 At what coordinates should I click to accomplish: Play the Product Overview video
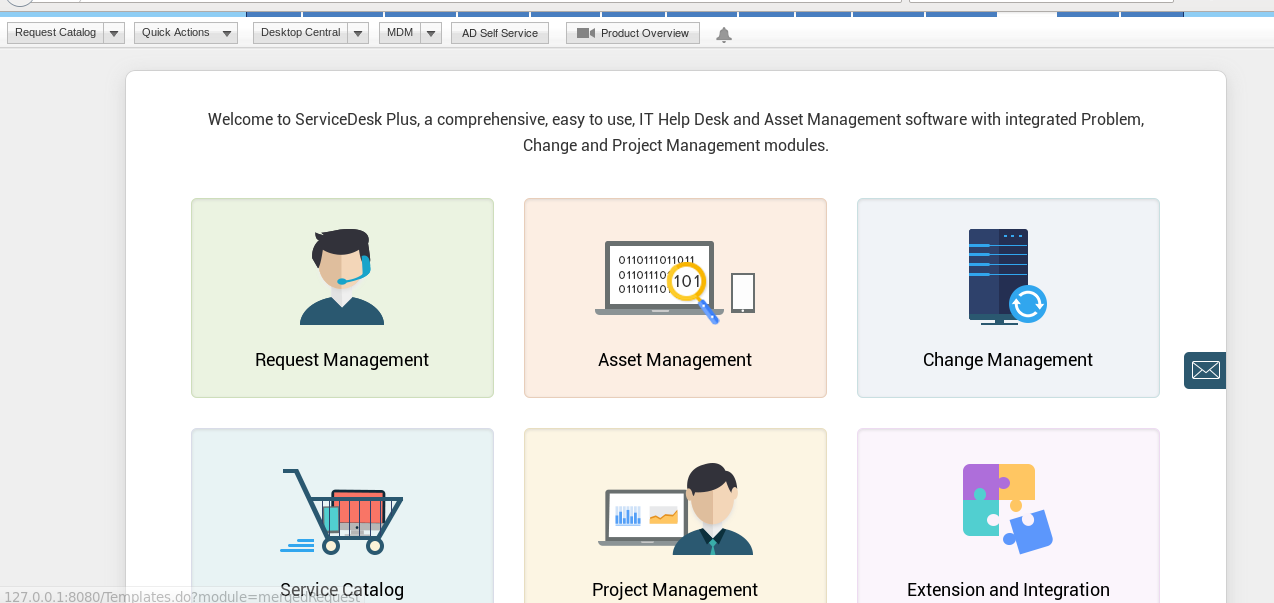[633, 33]
